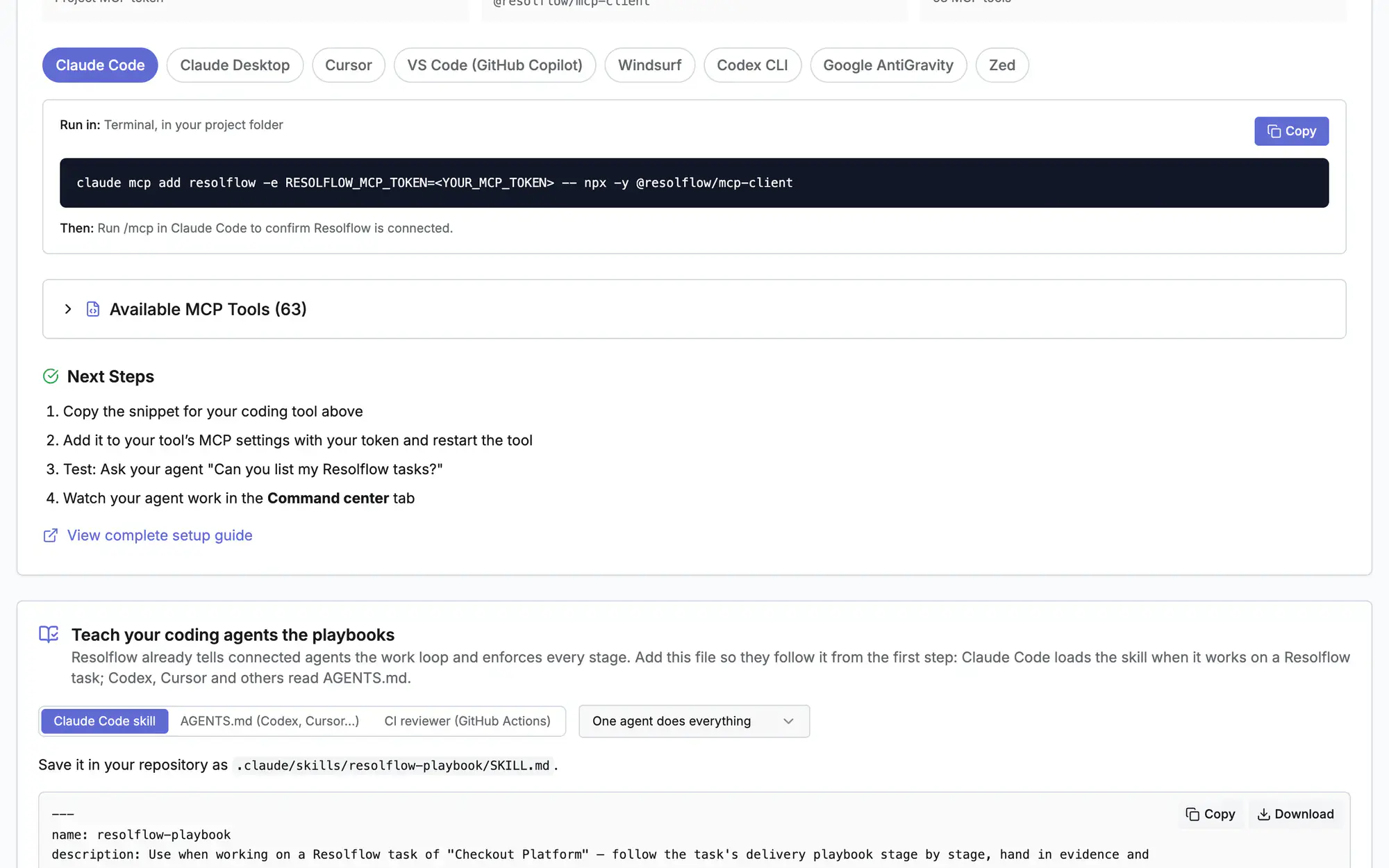
Task: Switch to Google AntiGravity tab
Action: [888, 65]
